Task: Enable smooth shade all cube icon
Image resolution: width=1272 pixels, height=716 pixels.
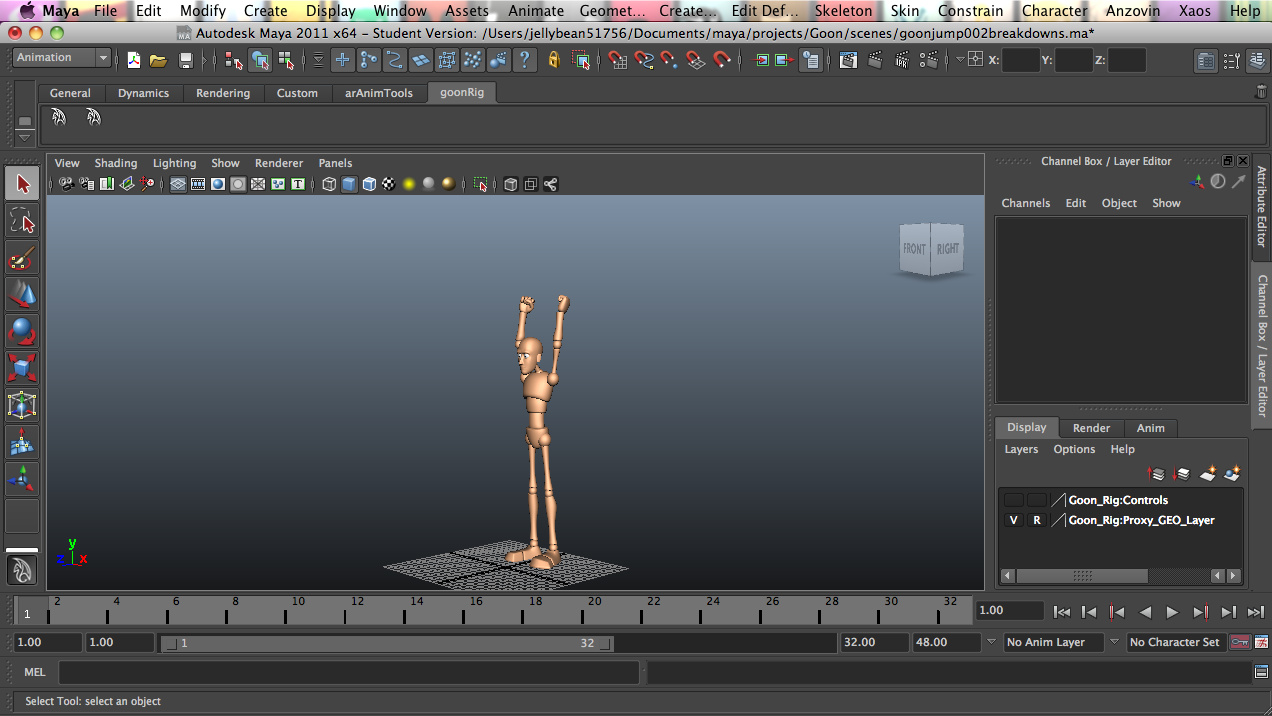Action: pos(349,184)
